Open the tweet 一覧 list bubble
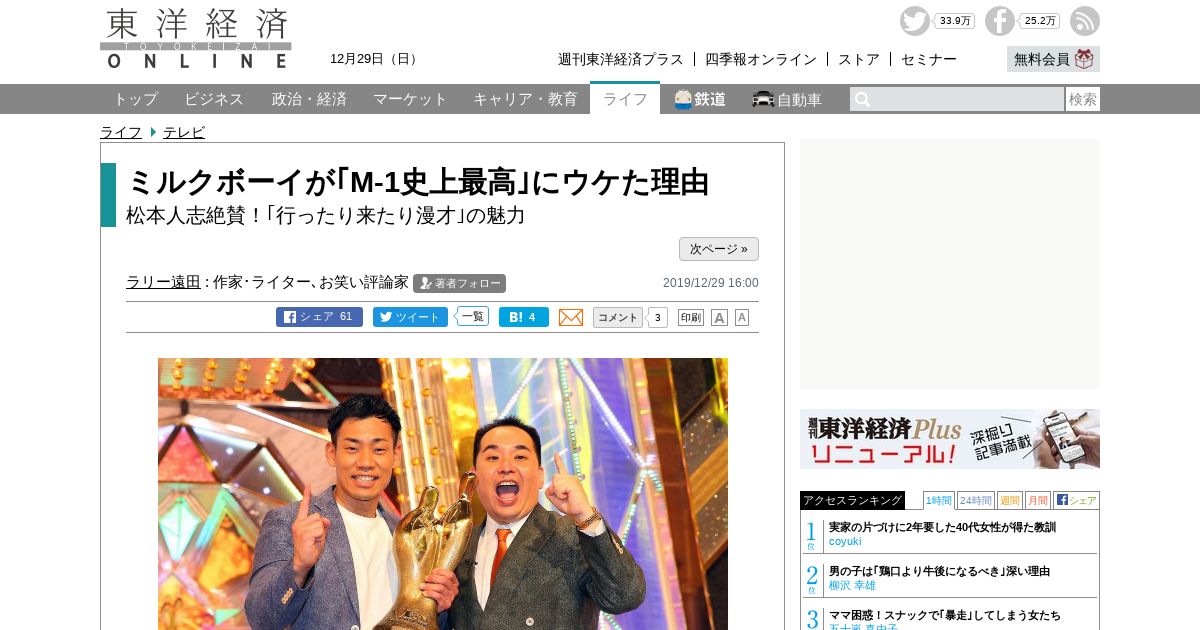Screen dimensions: 1200x630 pos(473,316)
